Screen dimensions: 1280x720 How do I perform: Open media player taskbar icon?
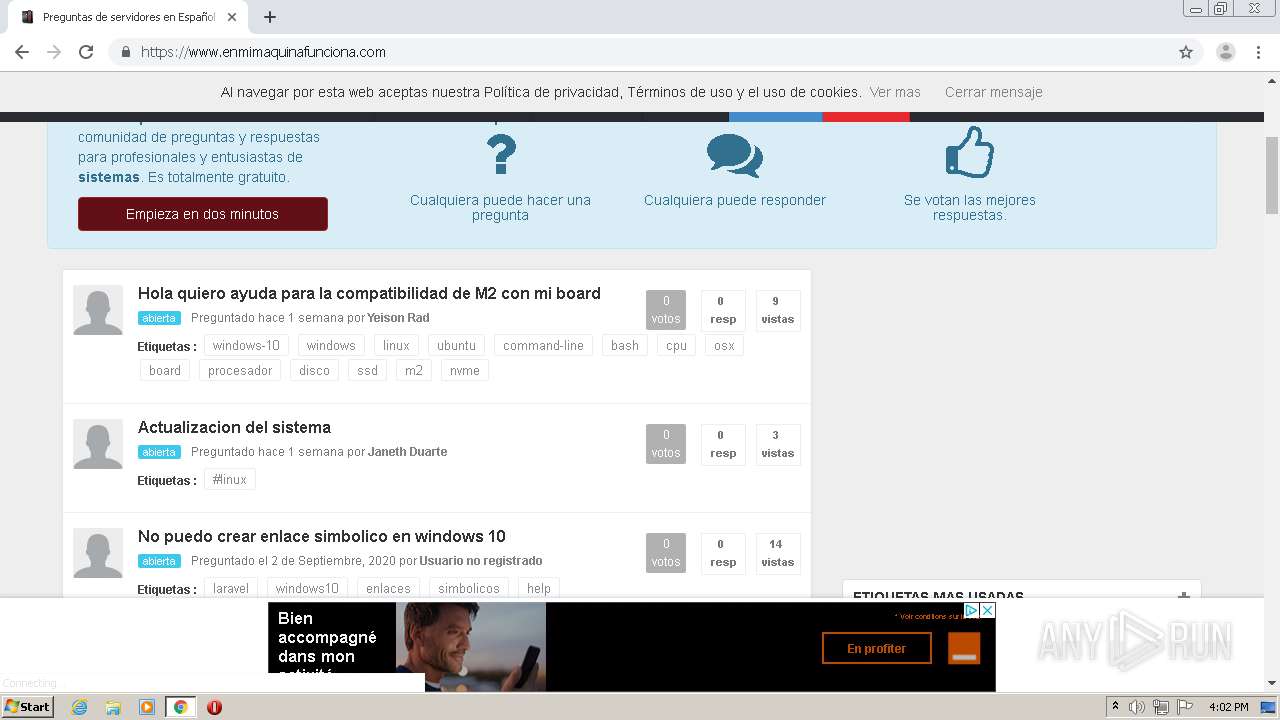[x=147, y=707]
